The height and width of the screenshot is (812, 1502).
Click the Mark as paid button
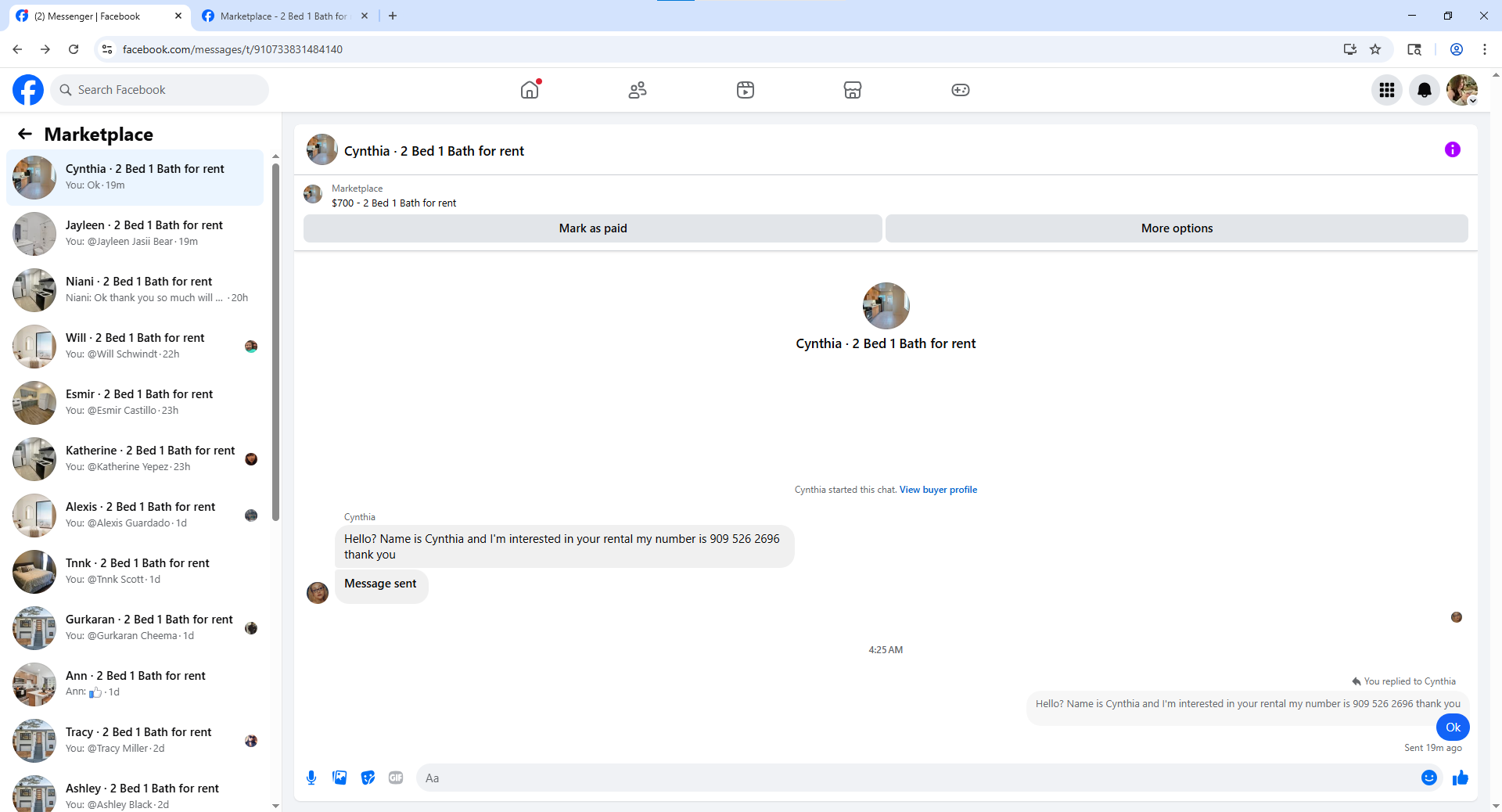click(x=593, y=228)
